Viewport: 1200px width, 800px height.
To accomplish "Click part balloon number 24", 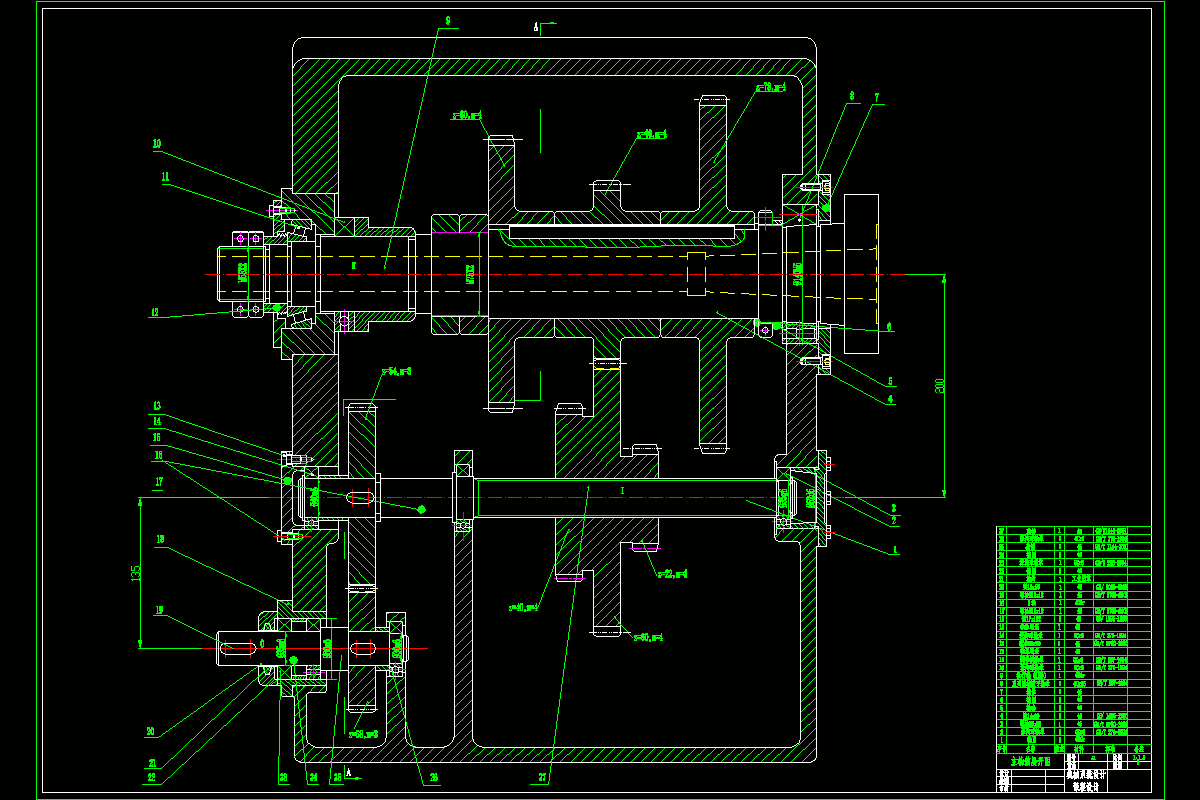I will [x=313, y=776].
